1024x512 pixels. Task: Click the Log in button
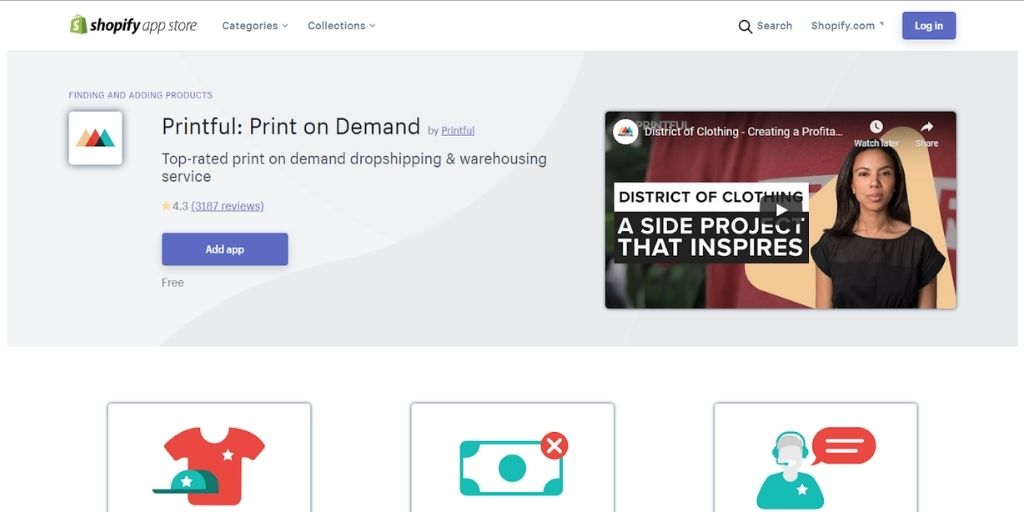[x=929, y=26]
